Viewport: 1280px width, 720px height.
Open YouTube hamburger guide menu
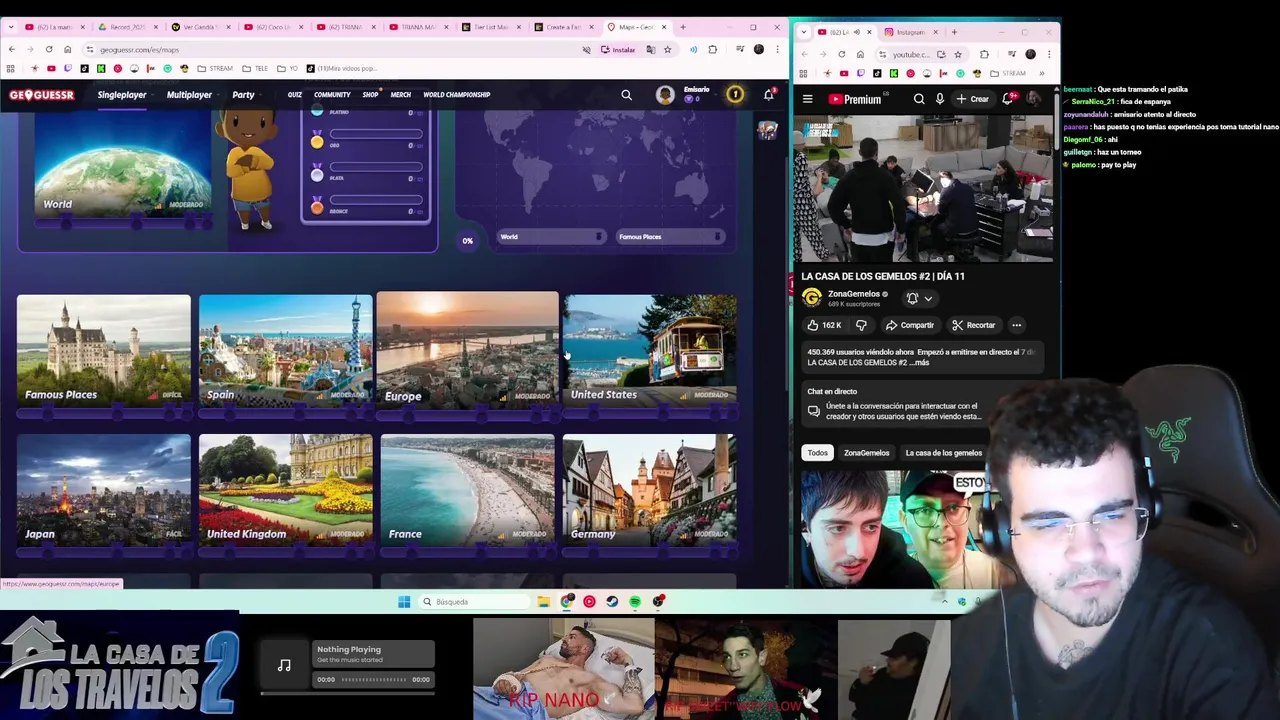pos(807,99)
